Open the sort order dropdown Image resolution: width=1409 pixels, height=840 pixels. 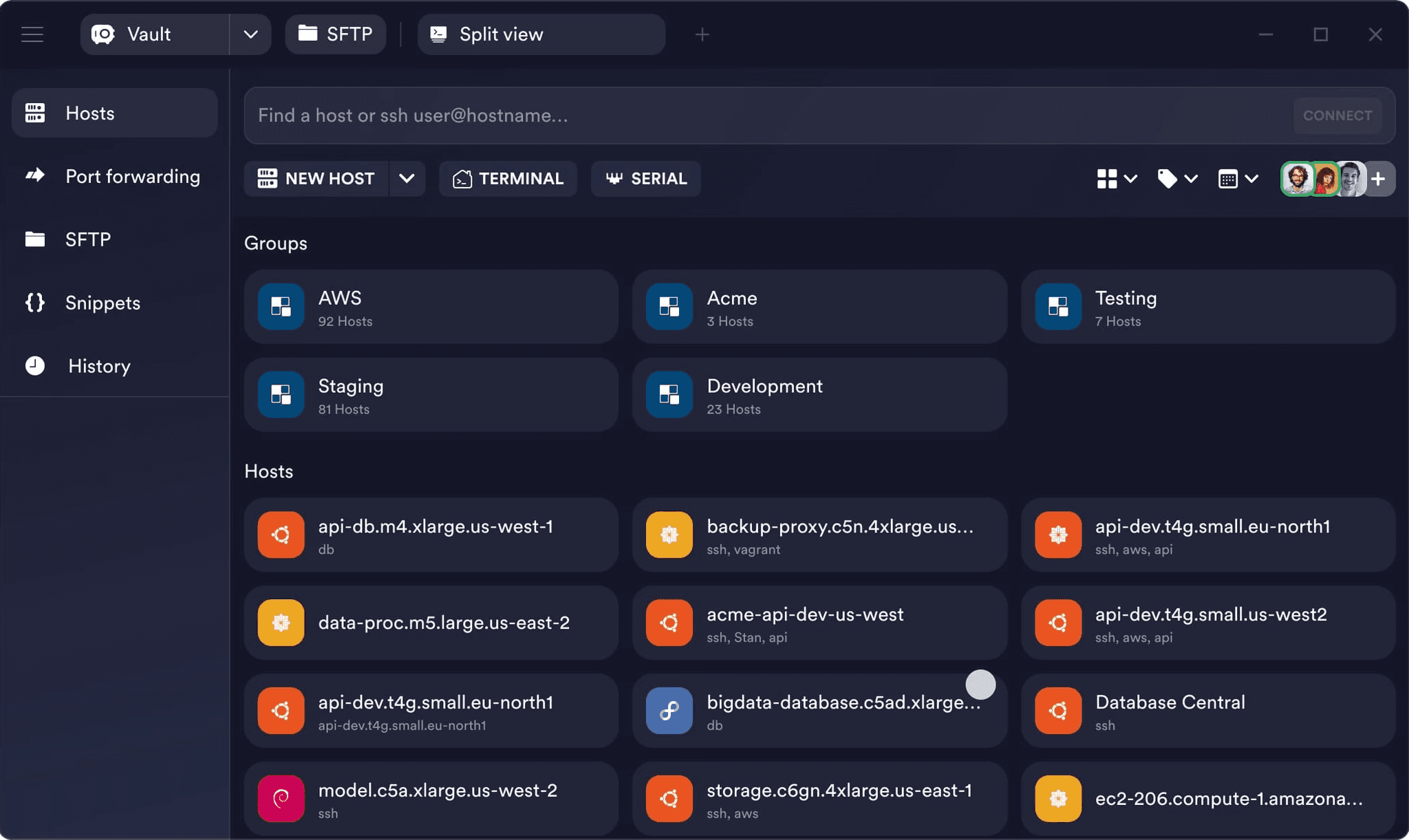point(1238,179)
